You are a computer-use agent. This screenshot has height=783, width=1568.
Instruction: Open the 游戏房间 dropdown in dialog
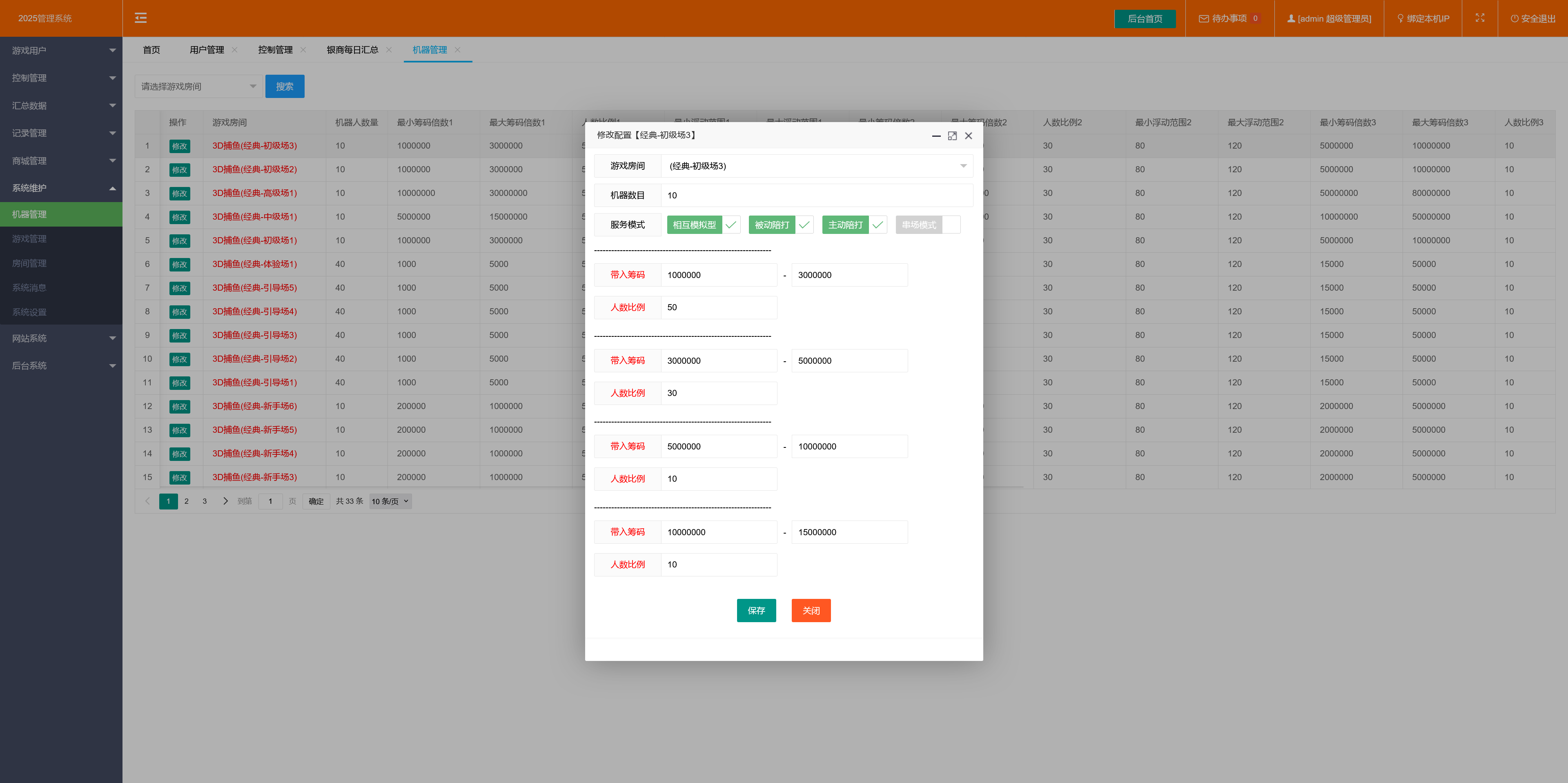pyautogui.click(x=816, y=166)
